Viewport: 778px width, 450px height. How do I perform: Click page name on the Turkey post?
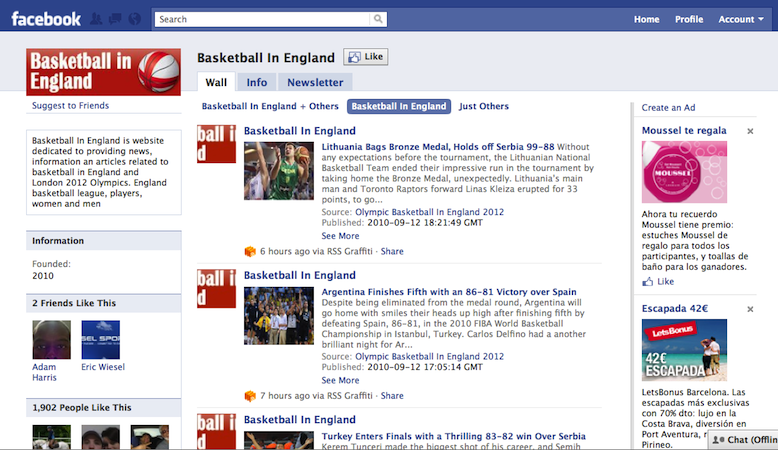300,420
